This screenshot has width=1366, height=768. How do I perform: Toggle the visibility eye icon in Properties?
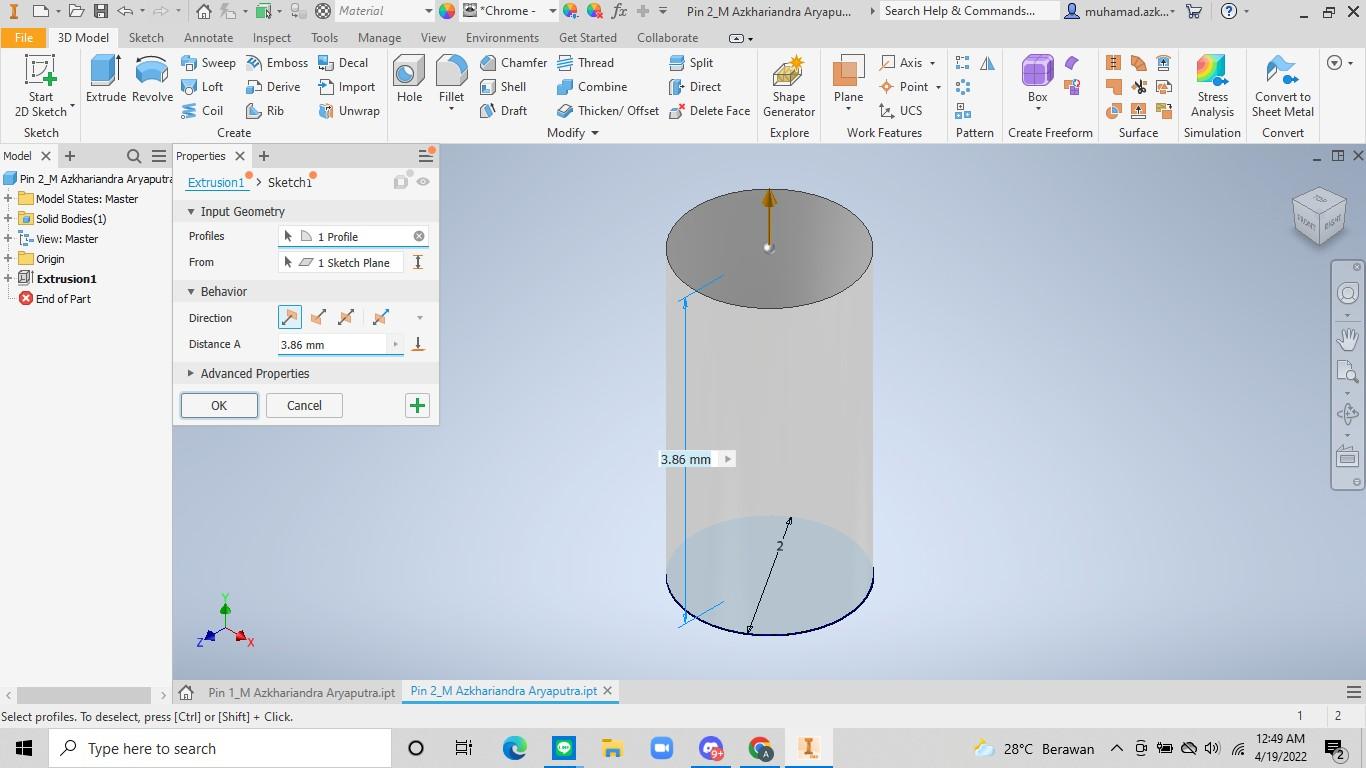[423, 182]
